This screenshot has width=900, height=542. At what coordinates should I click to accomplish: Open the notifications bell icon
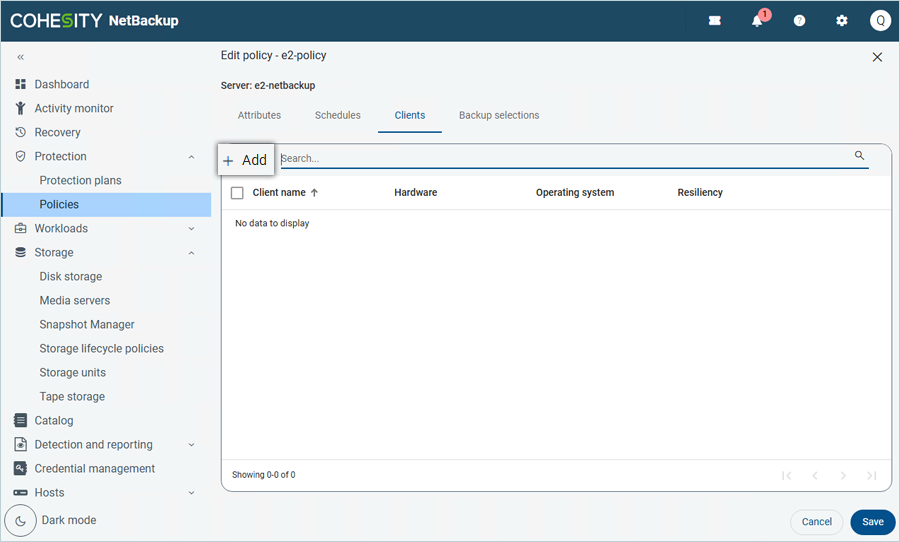(758, 21)
